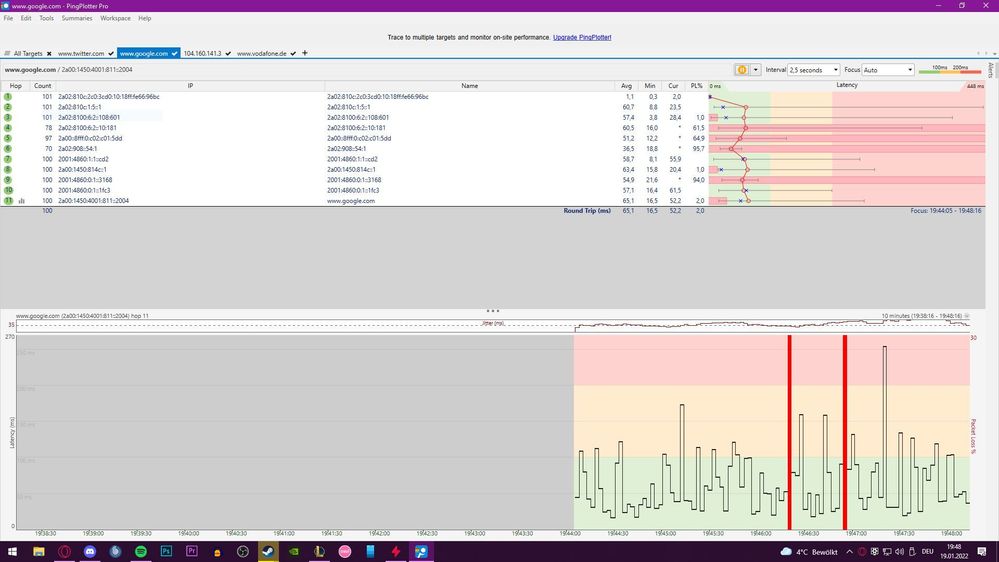Sort by the PL% column header
This screenshot has width=999, height=562.
(697, 86)
